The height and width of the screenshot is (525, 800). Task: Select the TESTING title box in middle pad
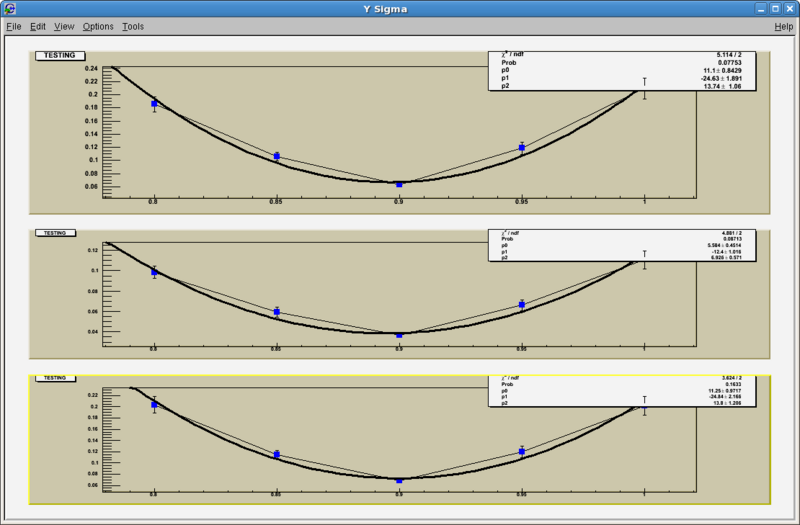(x=55, y=233)
